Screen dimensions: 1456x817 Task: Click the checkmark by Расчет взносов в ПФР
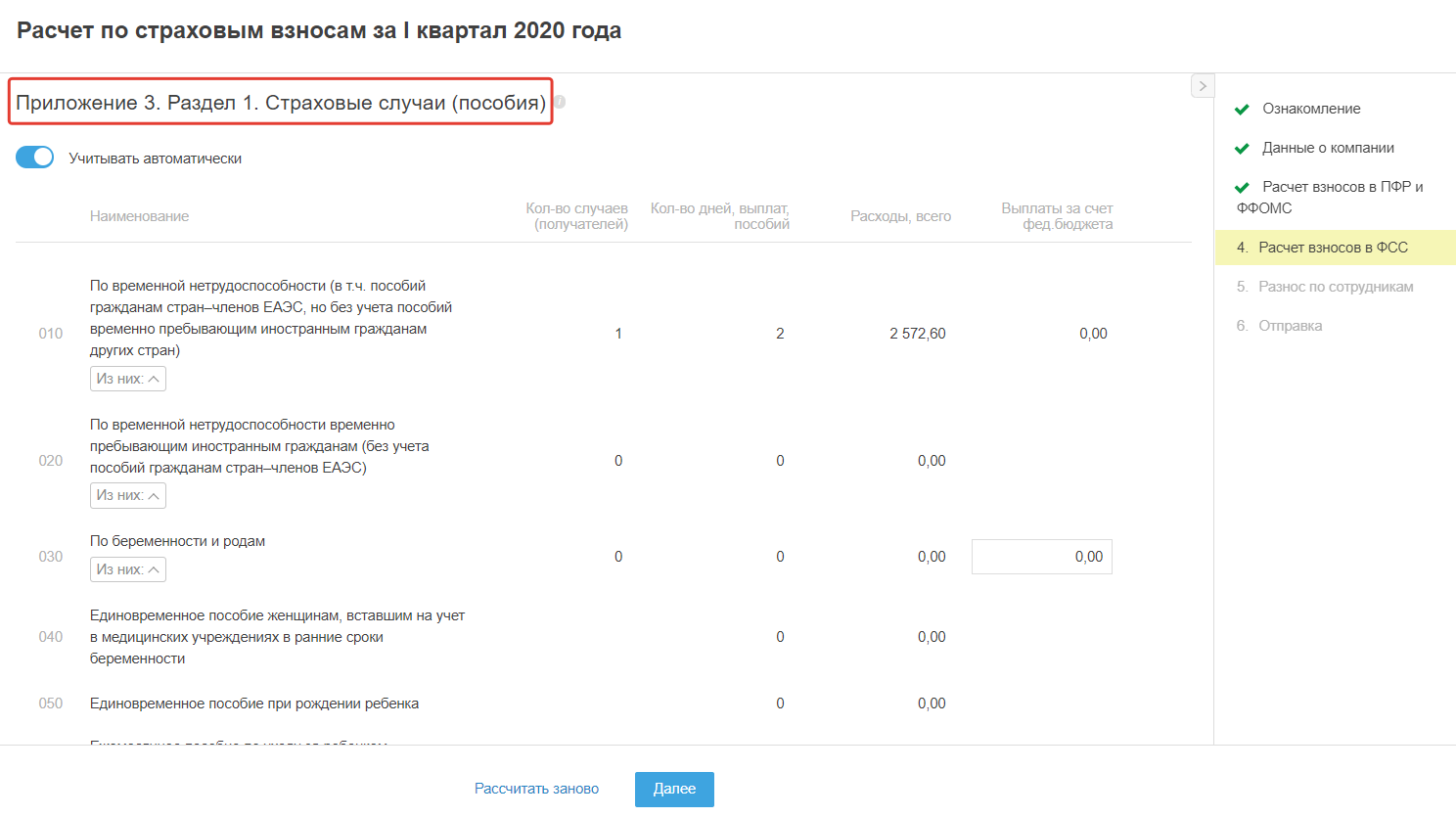pos(1242,188)
